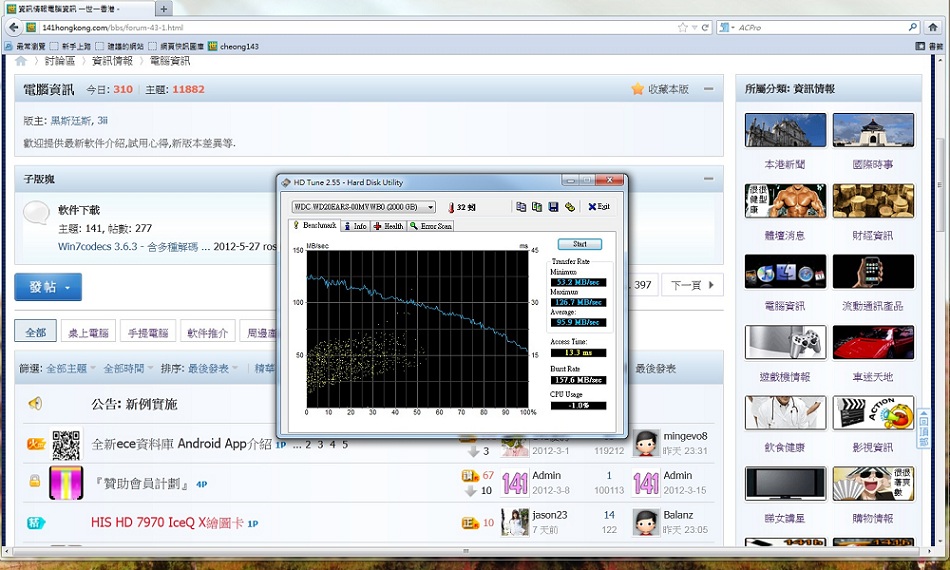The image size is (950, 570).
Task: Click the browser back arrow button
Action: click(13, 27)
